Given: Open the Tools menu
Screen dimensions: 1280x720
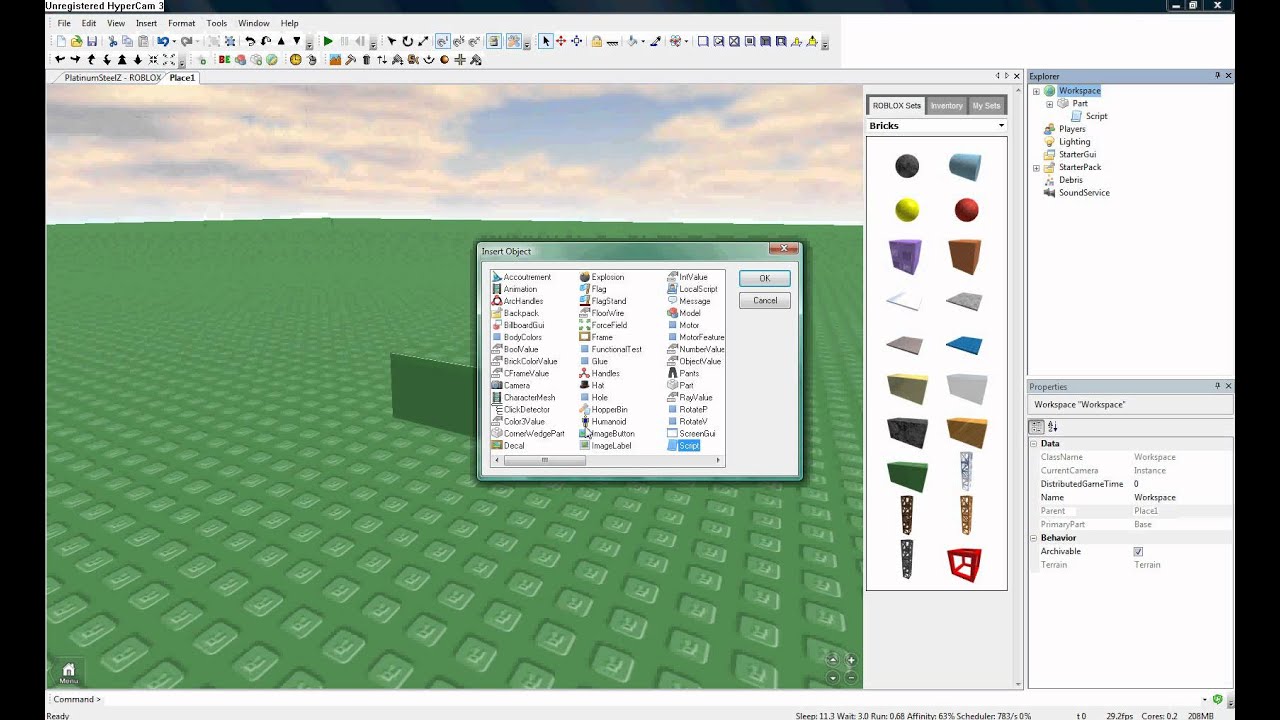Looking at the screenshot, I should (217, 23).
